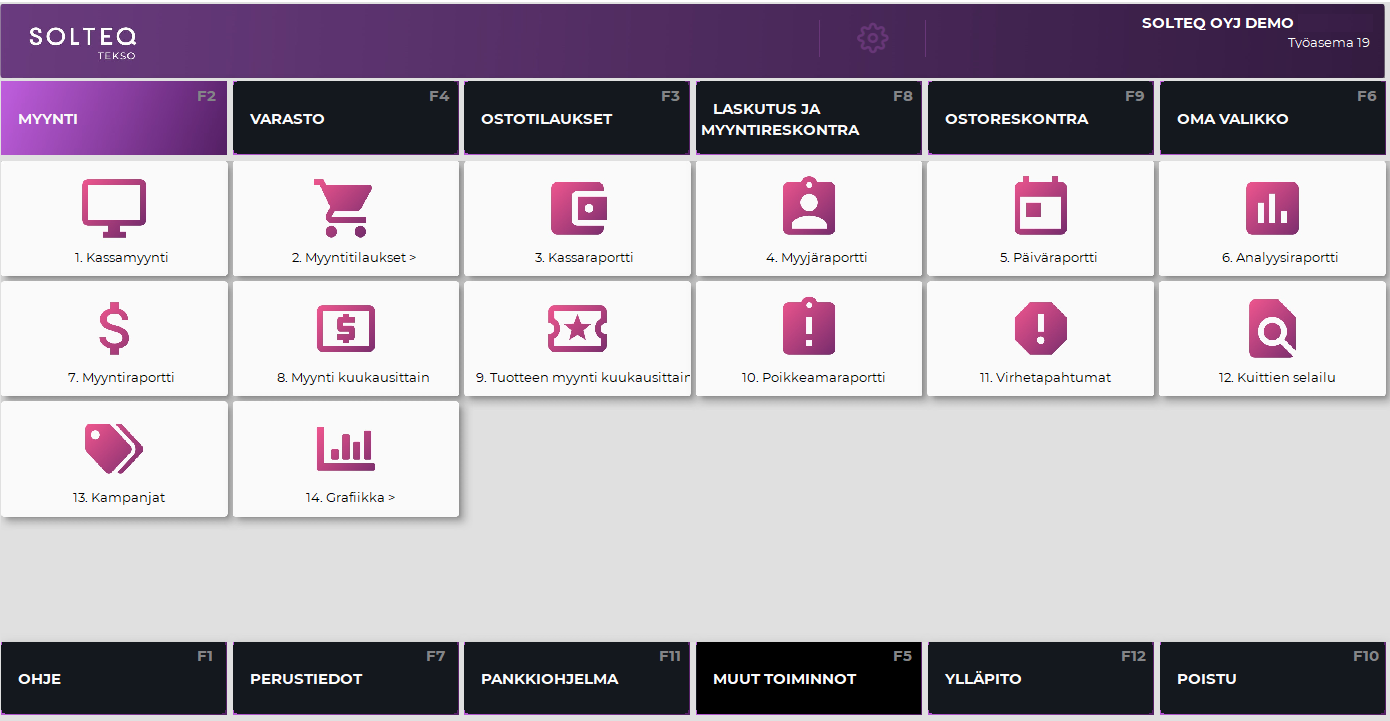Click the Kuittien selailu search icon
This screenshot has width=1390, height=721.
[1272, 328]
